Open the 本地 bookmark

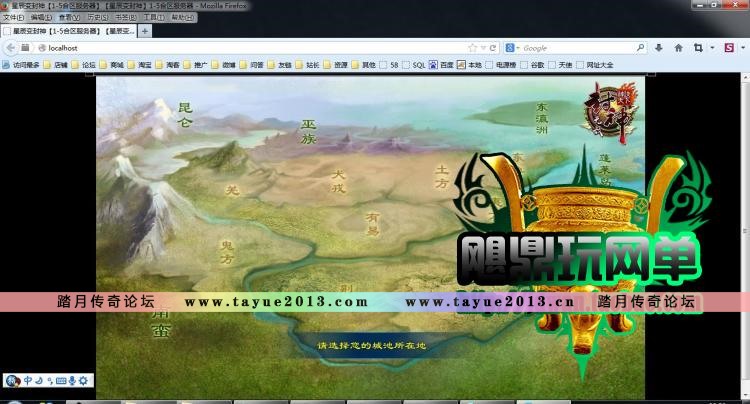(x=469, y=65)
